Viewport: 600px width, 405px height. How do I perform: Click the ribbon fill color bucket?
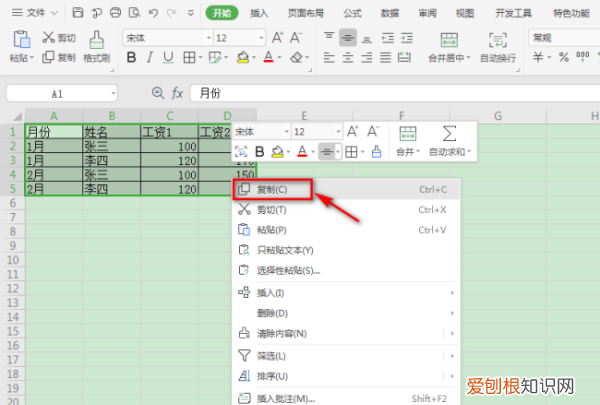pyautogui.click(x=243, y=57)
